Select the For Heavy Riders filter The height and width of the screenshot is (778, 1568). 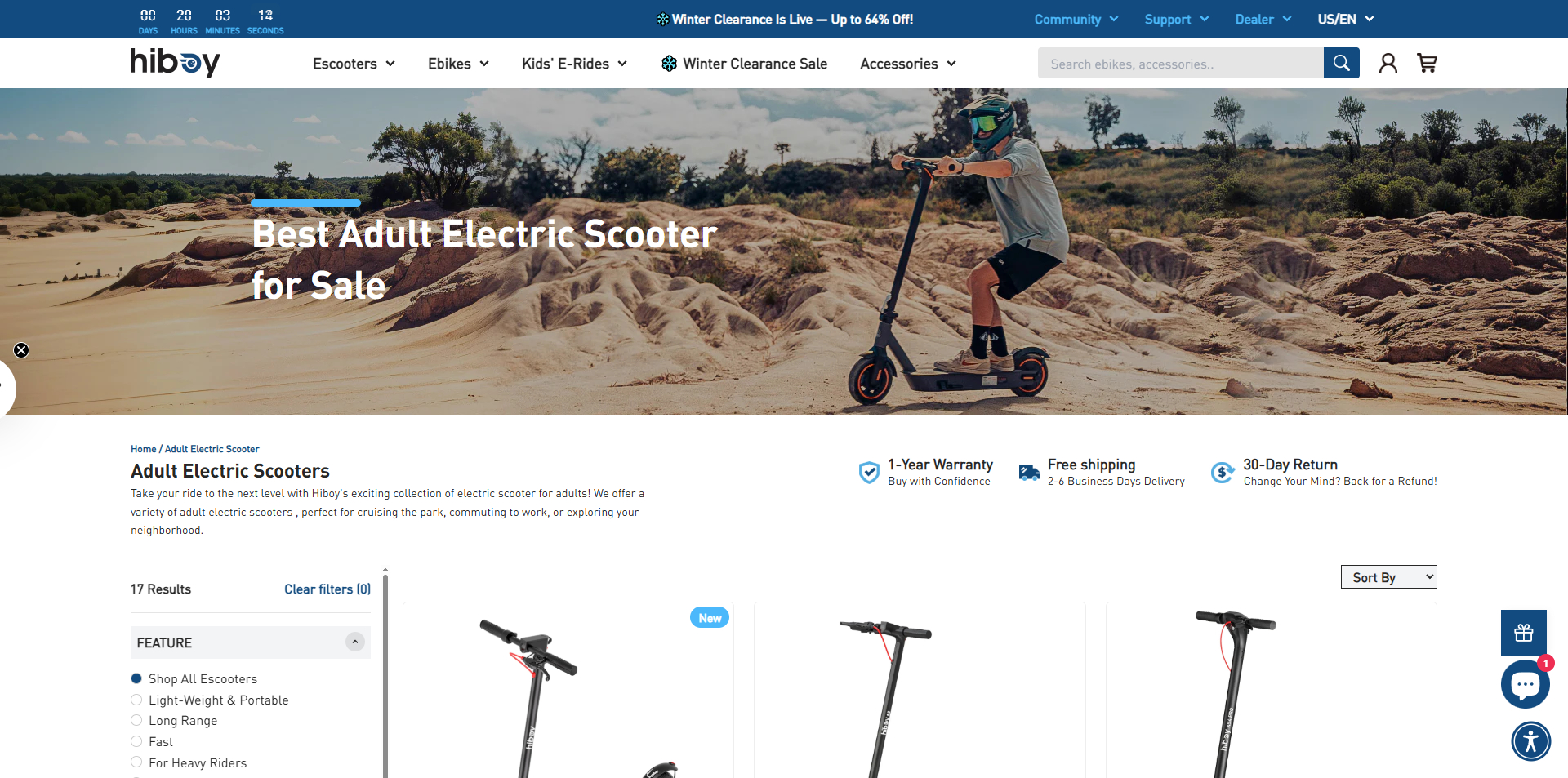pyautogui.click(x=189, y=763)
